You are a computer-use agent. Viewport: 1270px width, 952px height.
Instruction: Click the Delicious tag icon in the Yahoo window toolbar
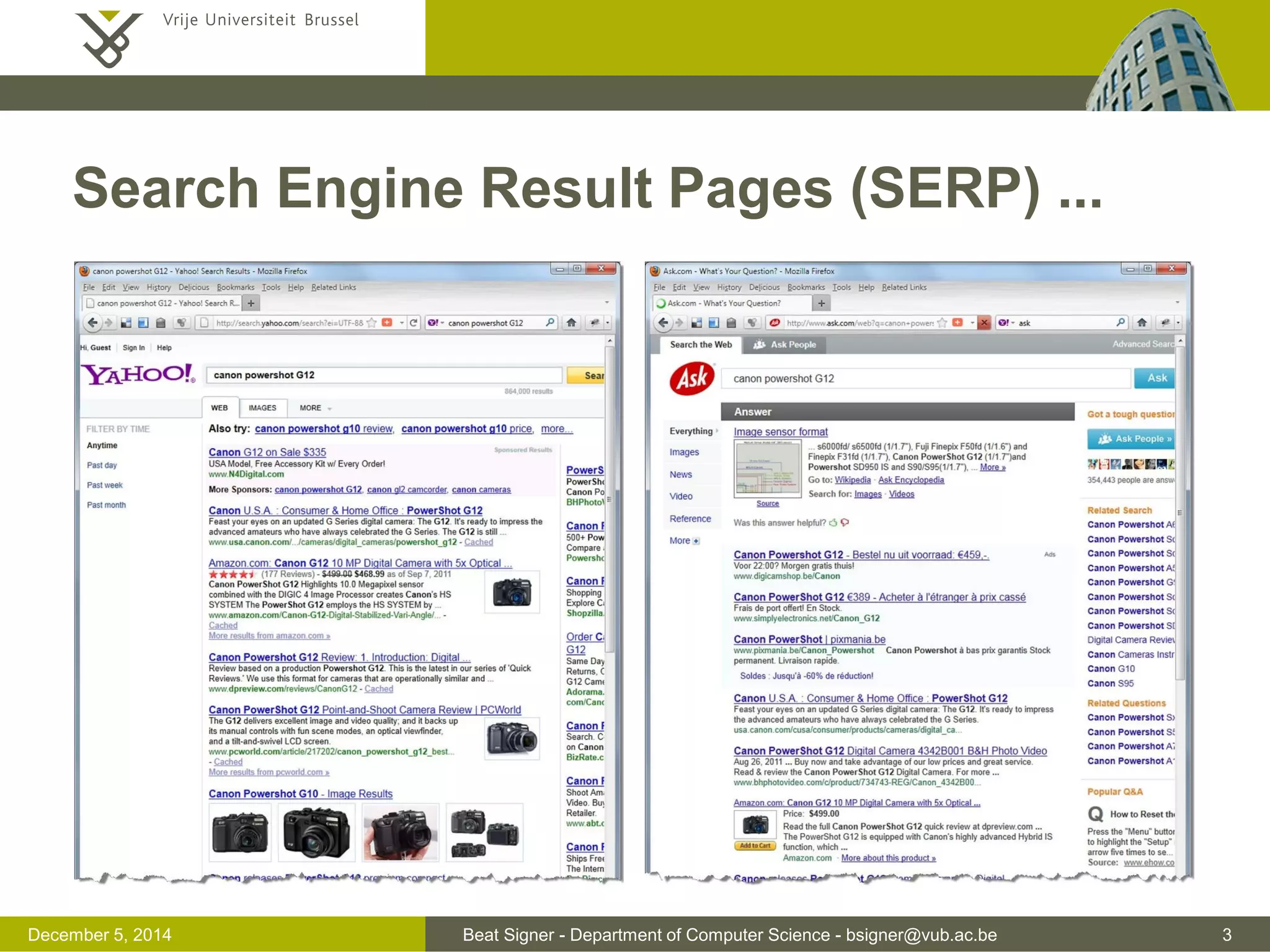[161, 322]
